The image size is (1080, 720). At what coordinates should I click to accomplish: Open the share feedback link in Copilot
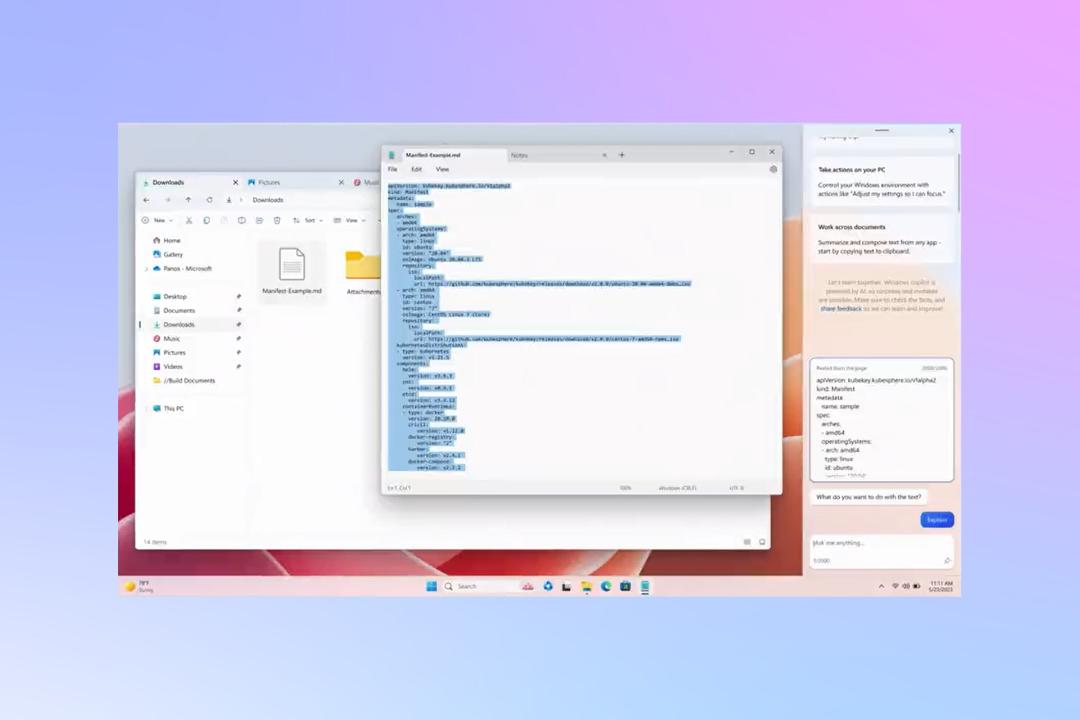[x=840, y=309]
